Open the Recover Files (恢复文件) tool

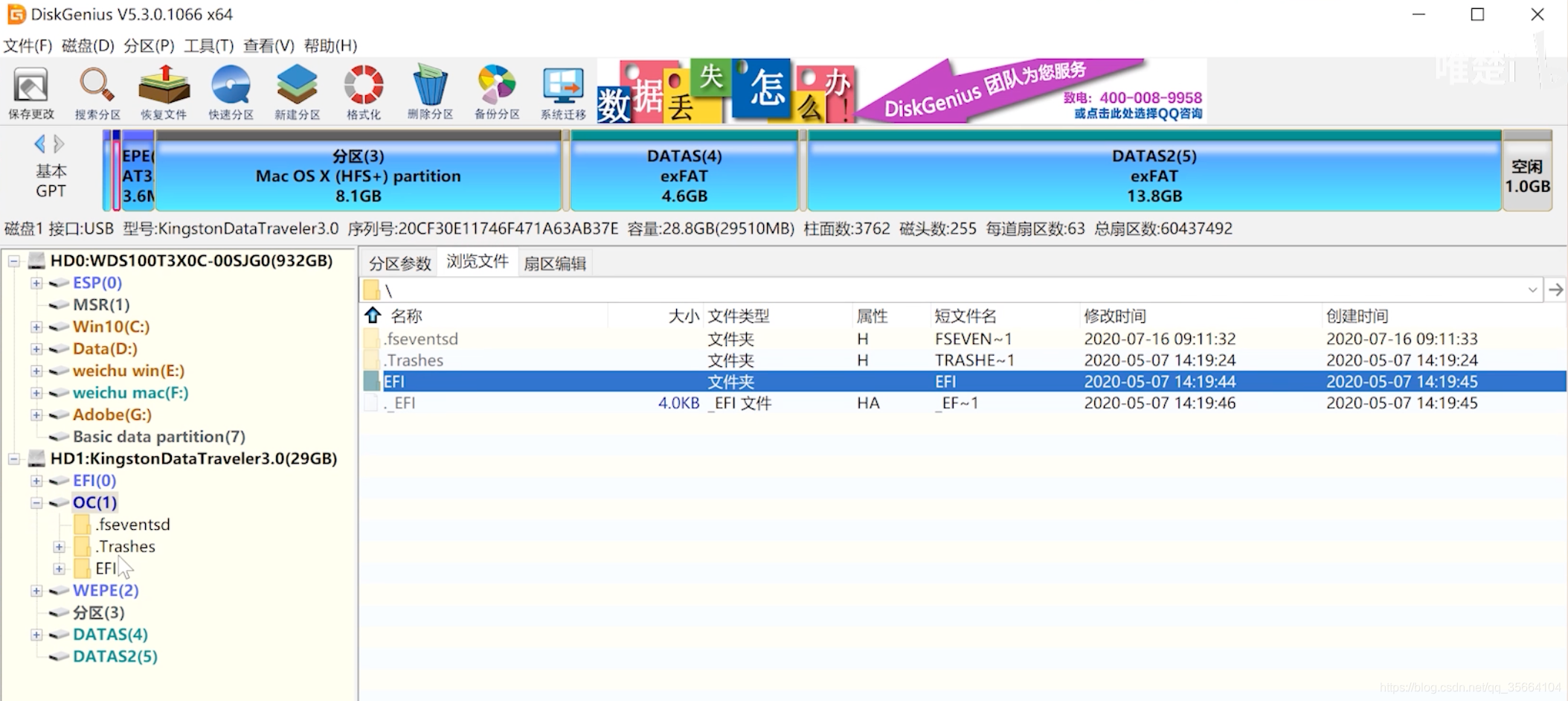coord(164,92)
